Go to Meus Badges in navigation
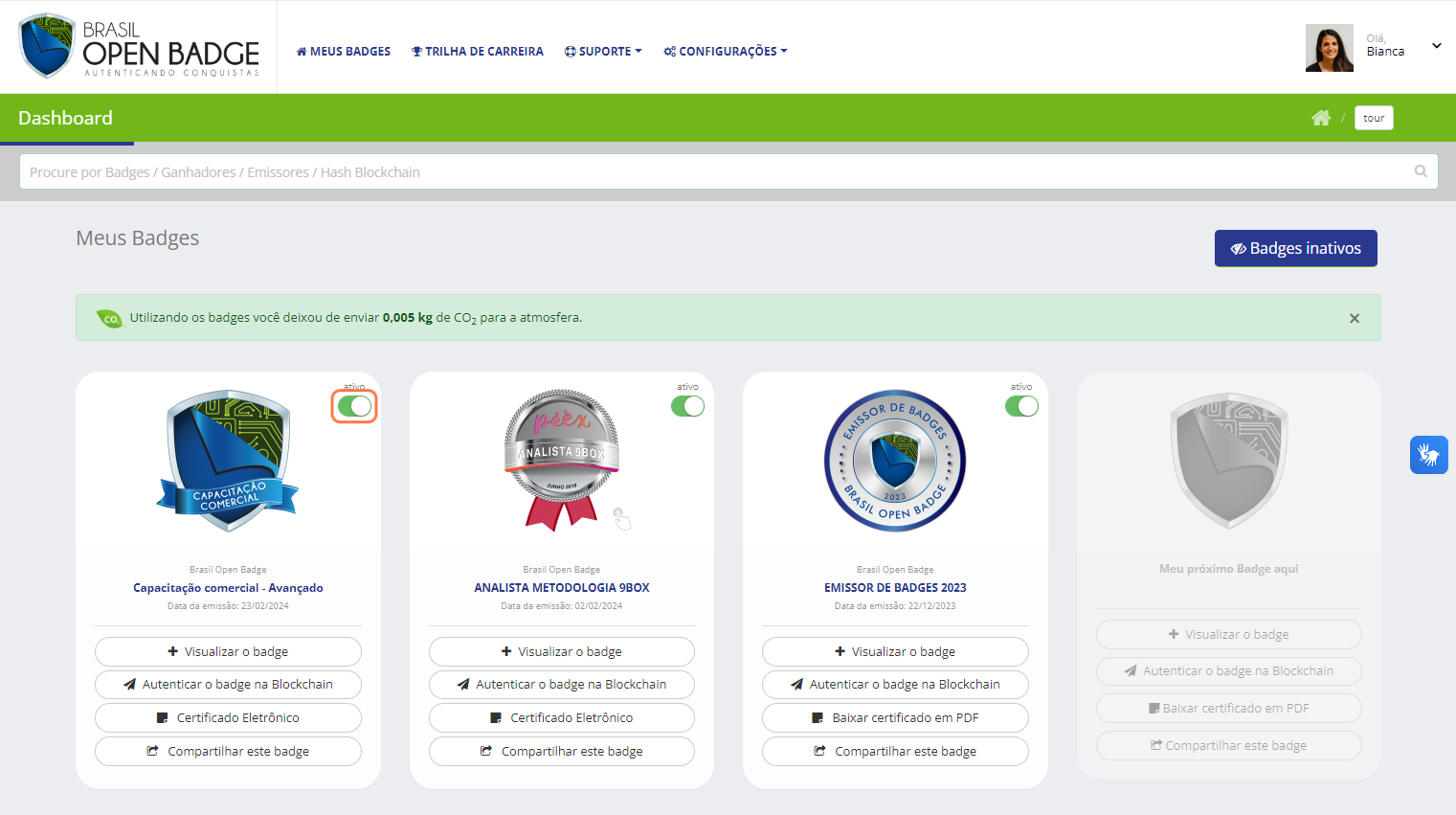 344,52
